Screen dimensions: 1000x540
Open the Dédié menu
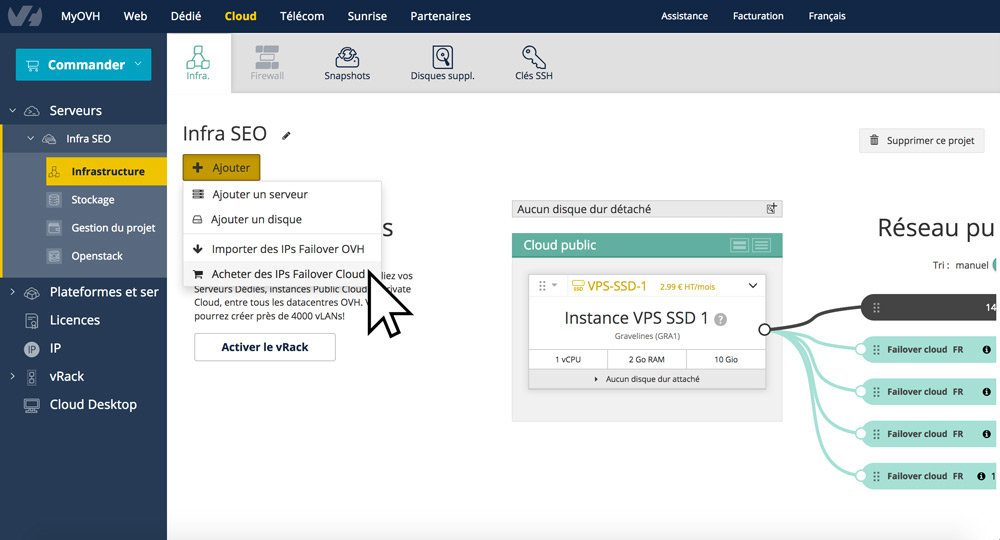186,16
